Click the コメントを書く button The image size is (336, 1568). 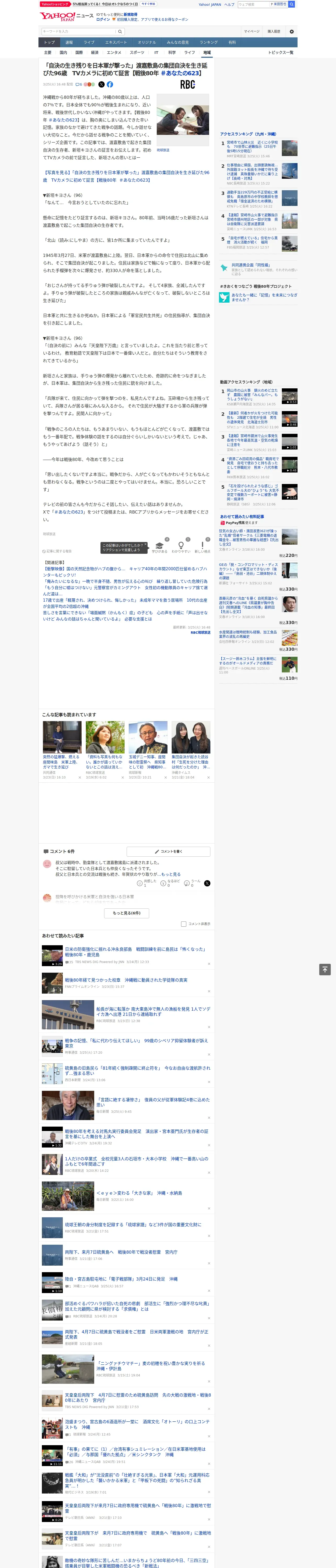(168, 852)
